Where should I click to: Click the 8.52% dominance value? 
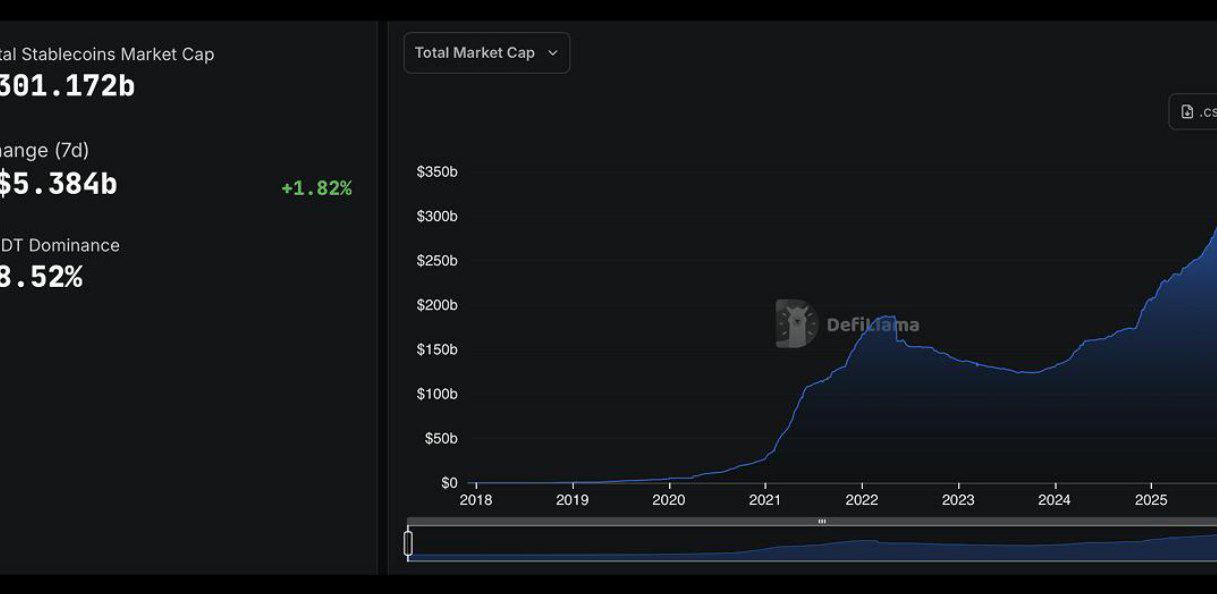41,277
